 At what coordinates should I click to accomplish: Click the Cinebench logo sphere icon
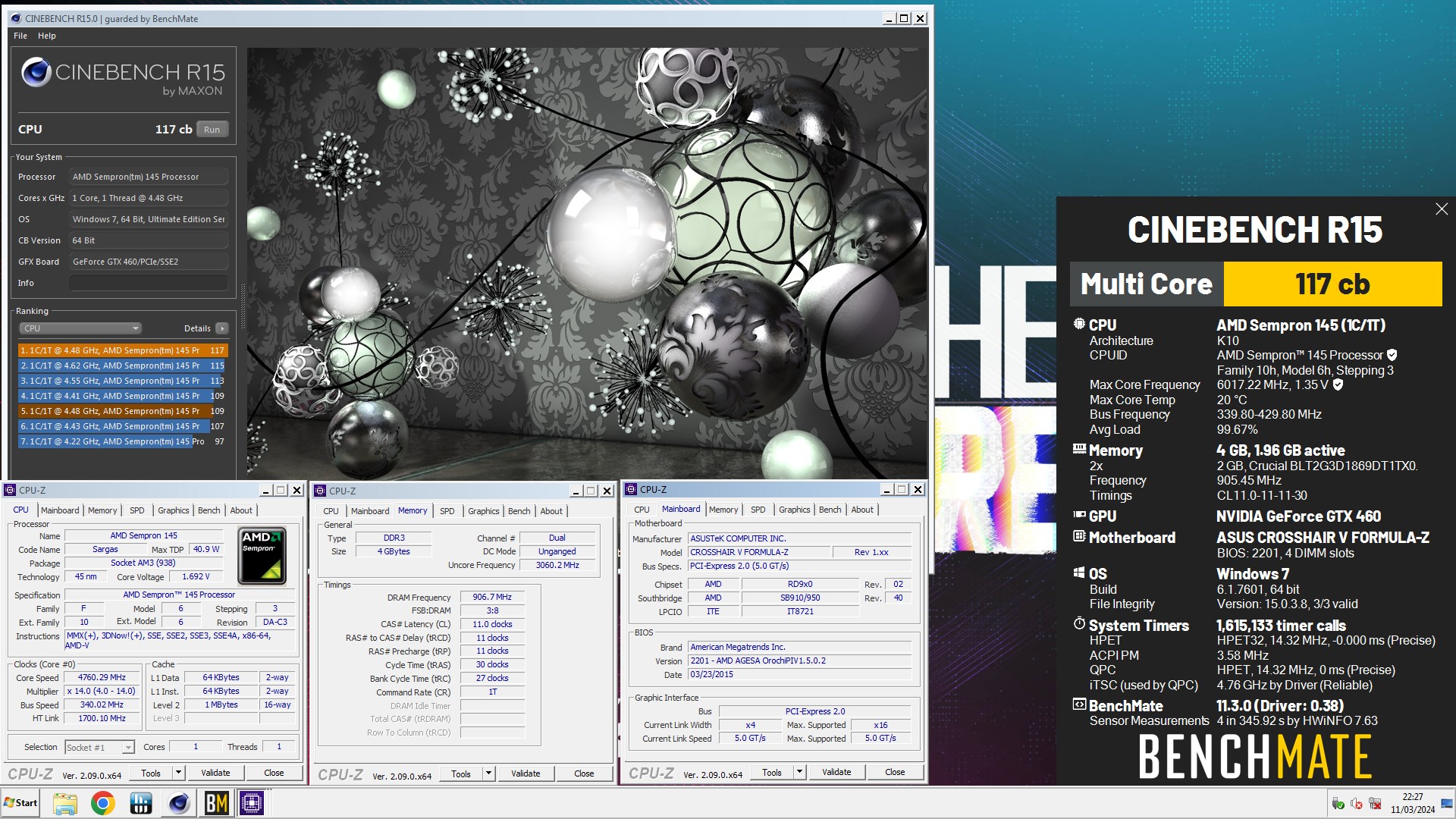click(x=36, y=72)
